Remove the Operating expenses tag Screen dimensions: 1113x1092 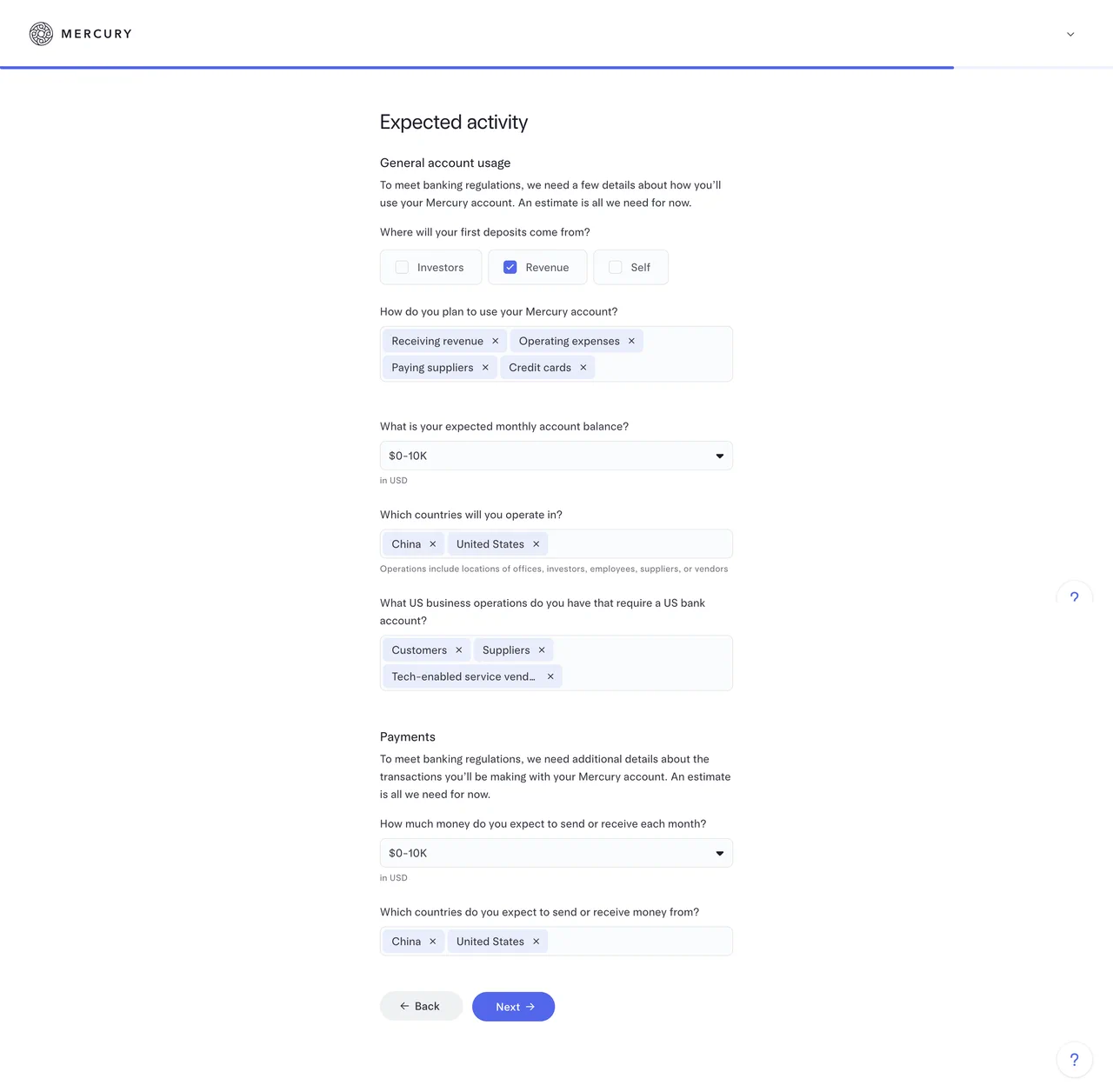pos(631,342)
